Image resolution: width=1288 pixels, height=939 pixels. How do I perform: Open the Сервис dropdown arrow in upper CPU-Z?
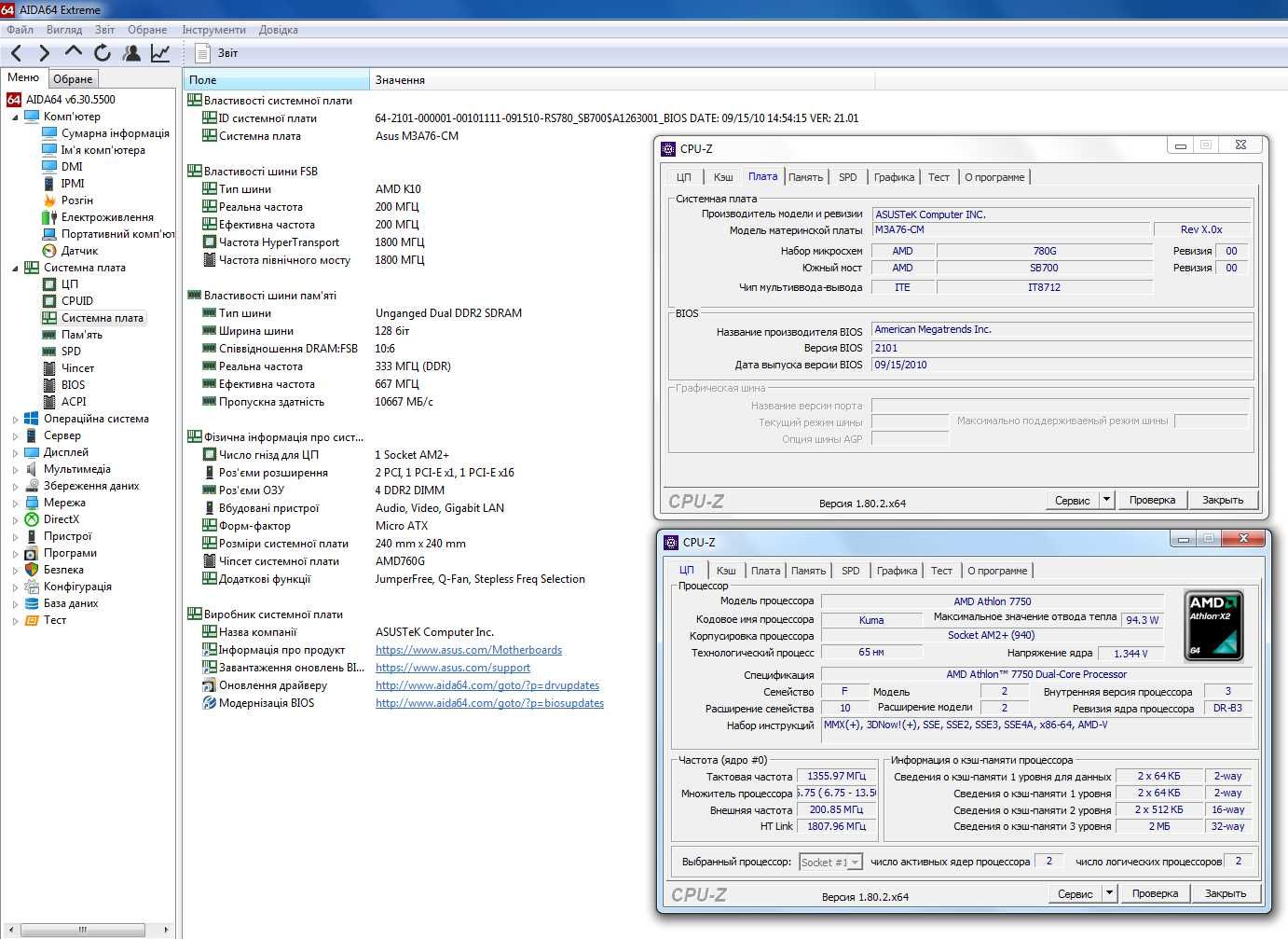point(1106,500)
